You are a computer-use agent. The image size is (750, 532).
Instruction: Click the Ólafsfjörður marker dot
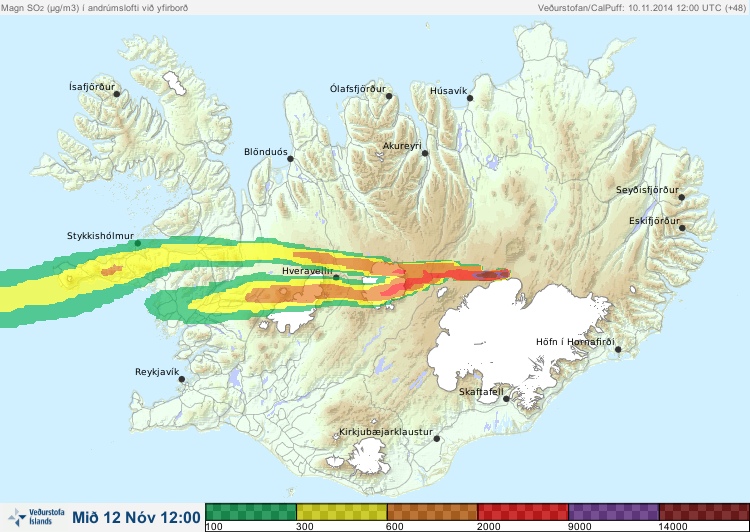click(x=389, y=96)
